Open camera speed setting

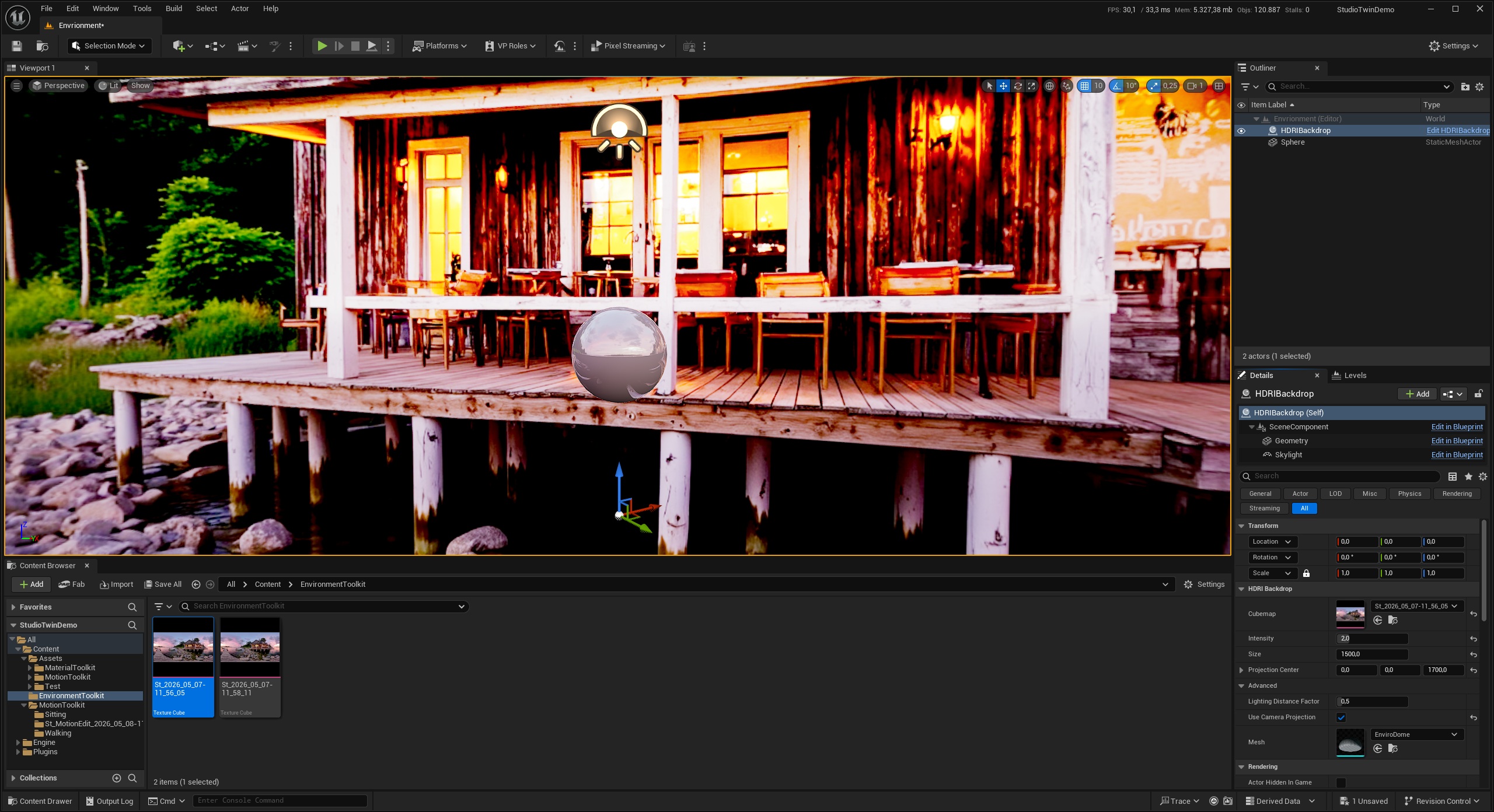coord(1195,86)
